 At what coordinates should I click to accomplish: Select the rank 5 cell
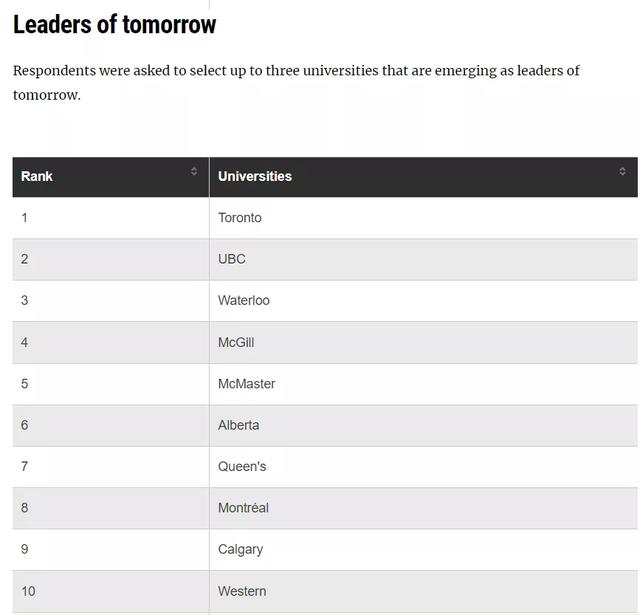click(x=25, y=384)
